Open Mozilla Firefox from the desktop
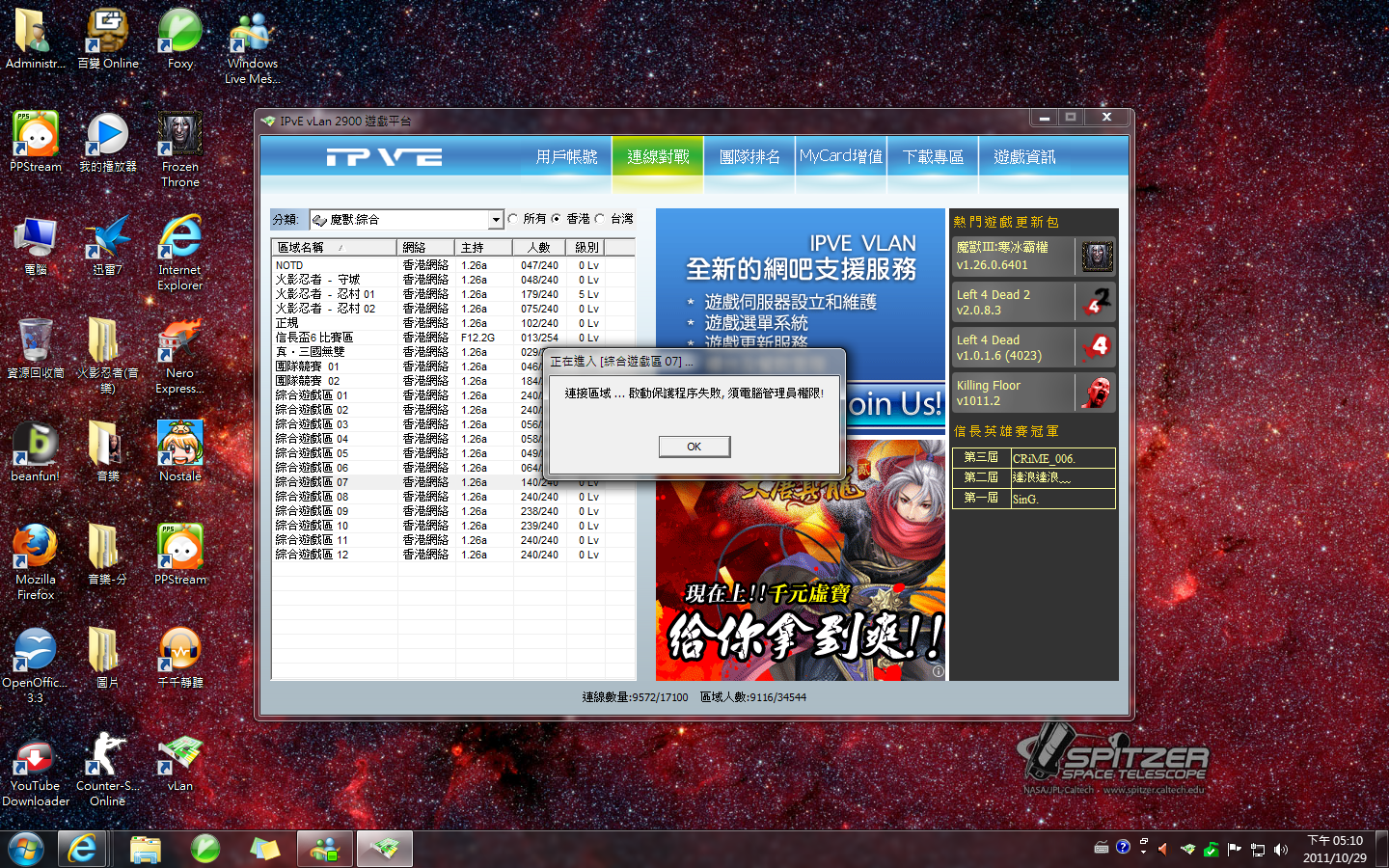 point(35,549)
